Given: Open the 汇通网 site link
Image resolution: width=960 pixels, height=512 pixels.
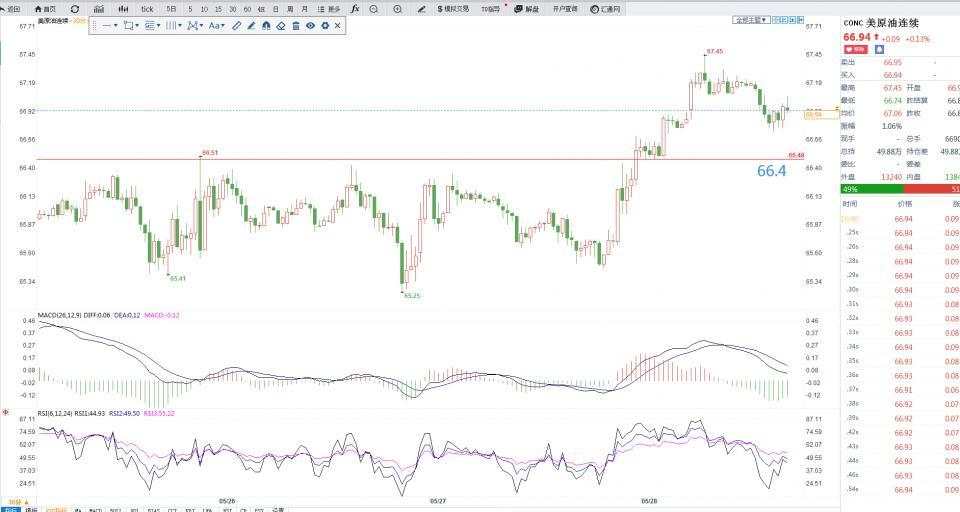Looking at the screenshot, I should (x=606, y=9).
